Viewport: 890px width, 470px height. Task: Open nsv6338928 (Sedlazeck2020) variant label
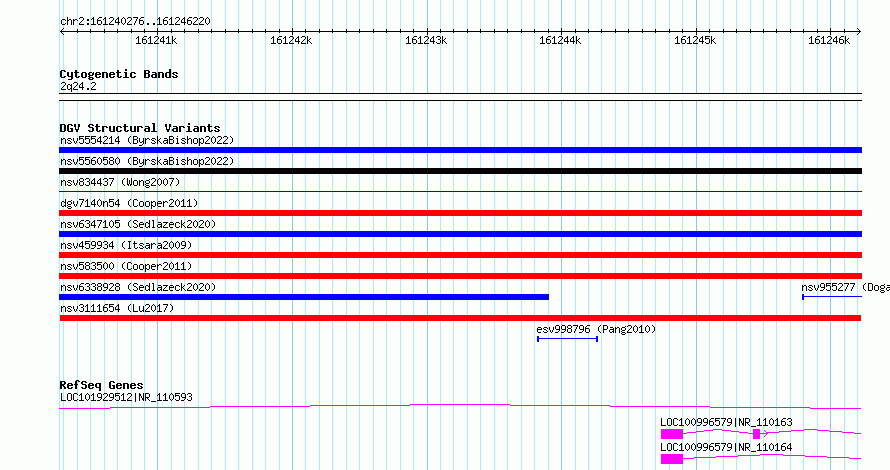138,287
